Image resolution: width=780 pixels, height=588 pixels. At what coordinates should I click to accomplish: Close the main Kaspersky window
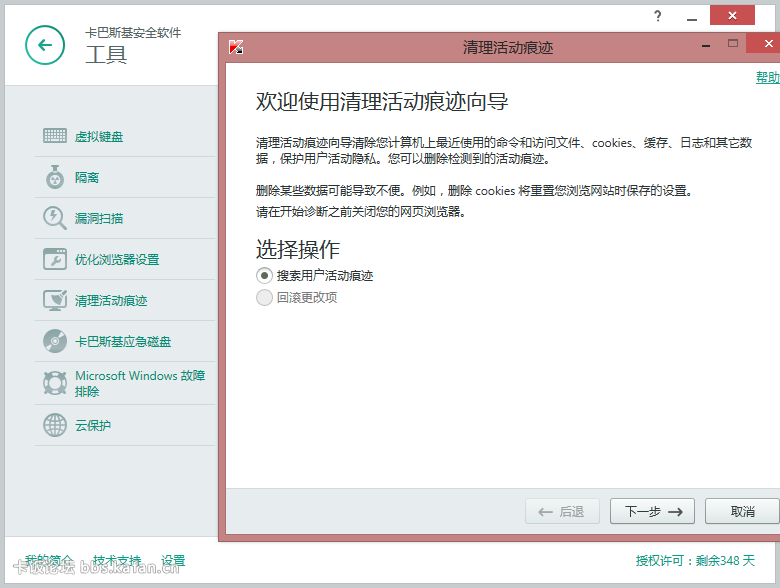(x=732, y=15)
